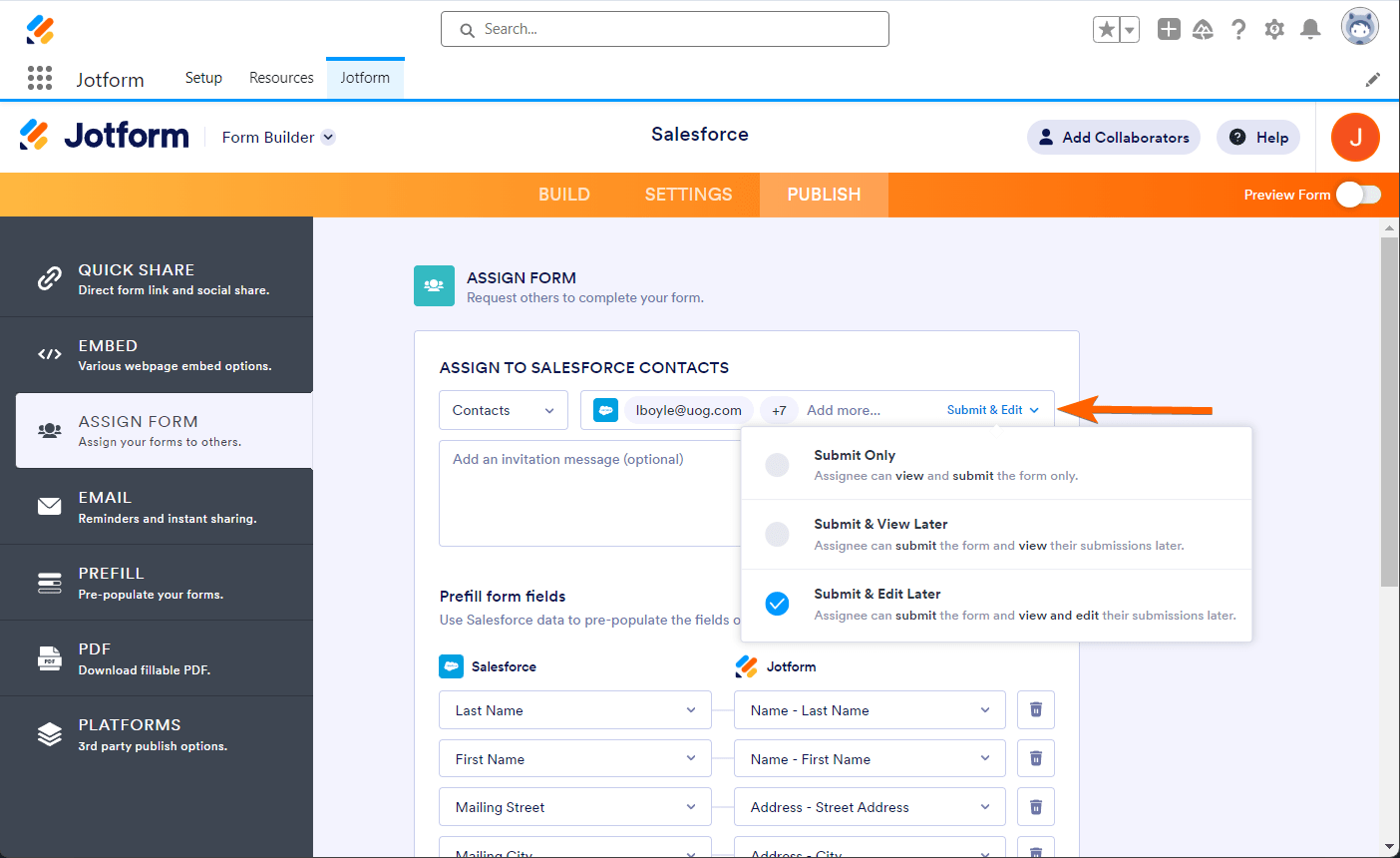Open the Salesforce First Name field dropdown

point(575,759)
